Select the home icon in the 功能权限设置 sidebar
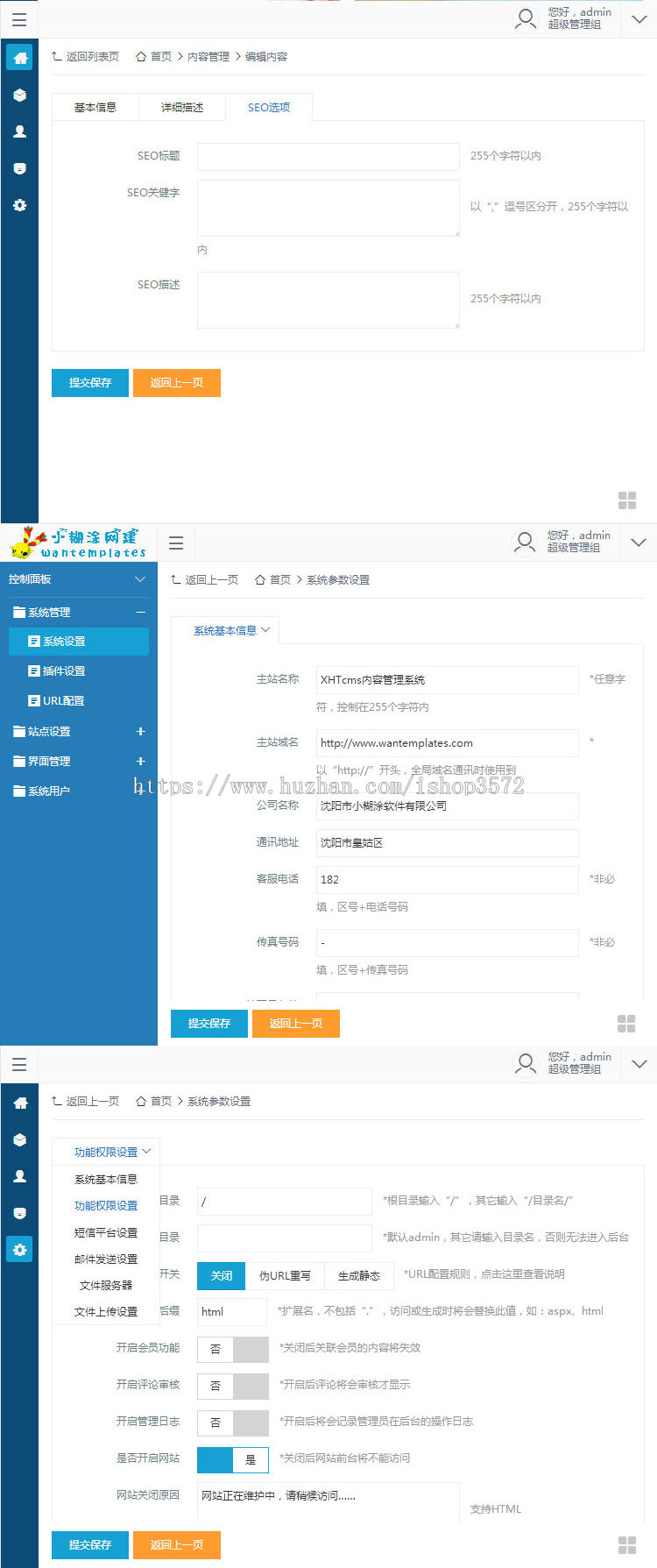 point(19,1103)
